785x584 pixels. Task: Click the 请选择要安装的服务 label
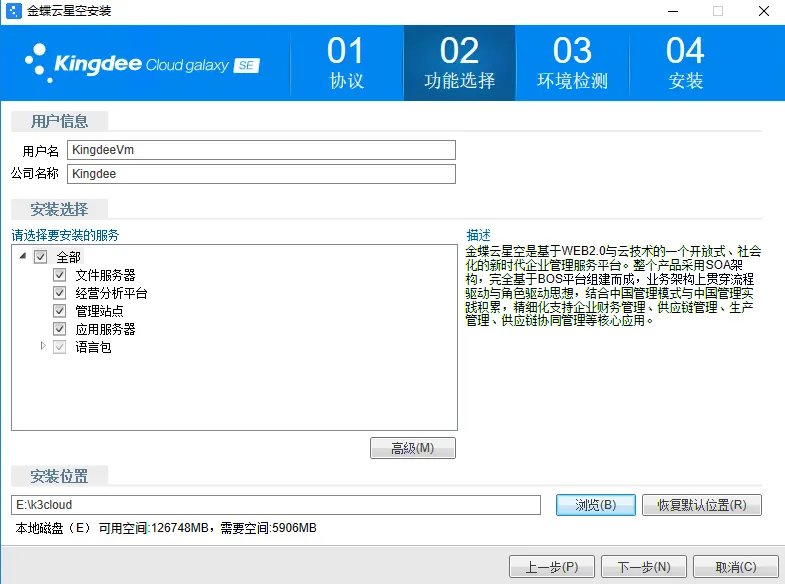click(x=66, y=235)
